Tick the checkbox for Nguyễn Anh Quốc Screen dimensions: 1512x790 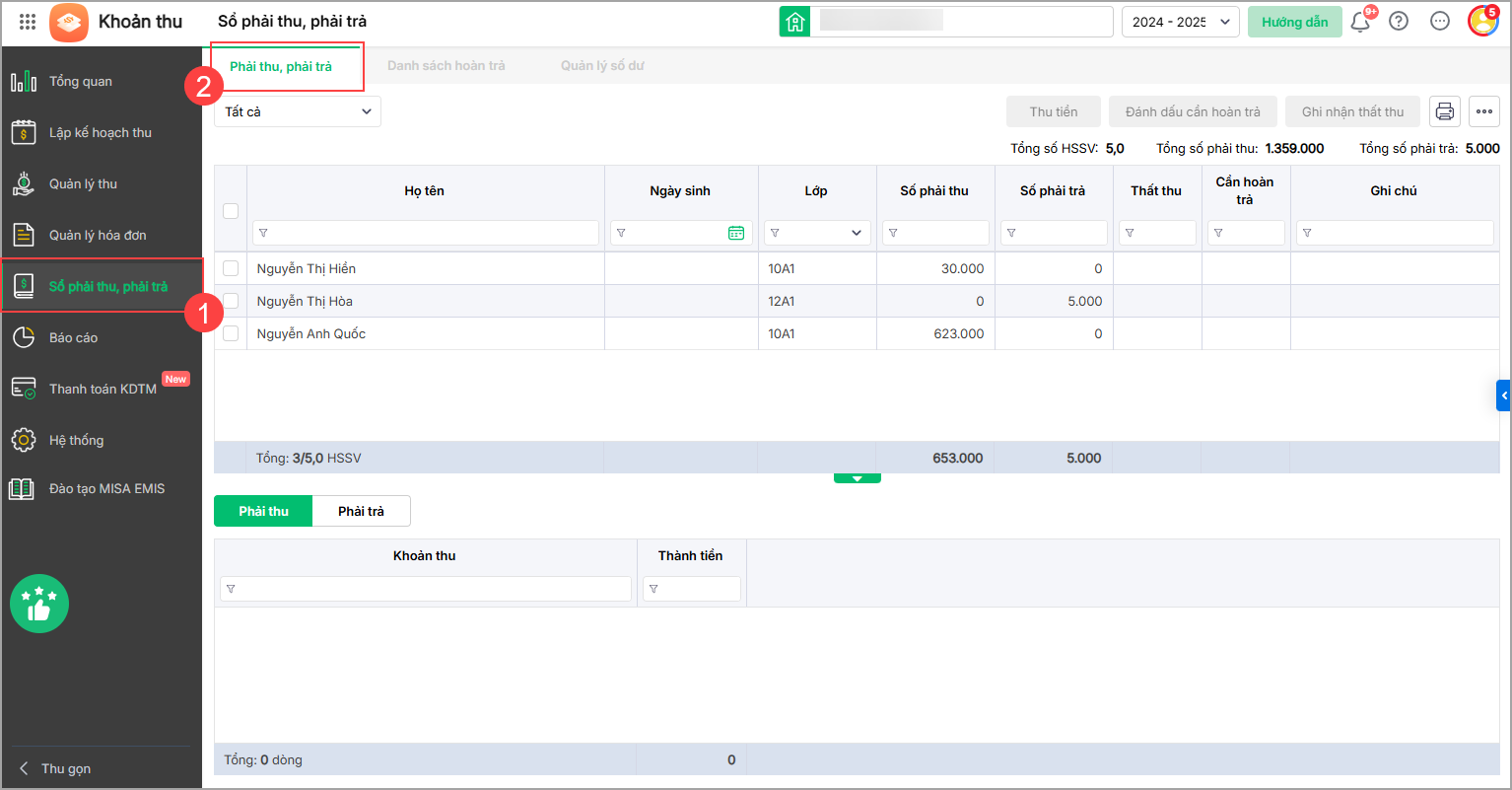[x=231, y=333]
